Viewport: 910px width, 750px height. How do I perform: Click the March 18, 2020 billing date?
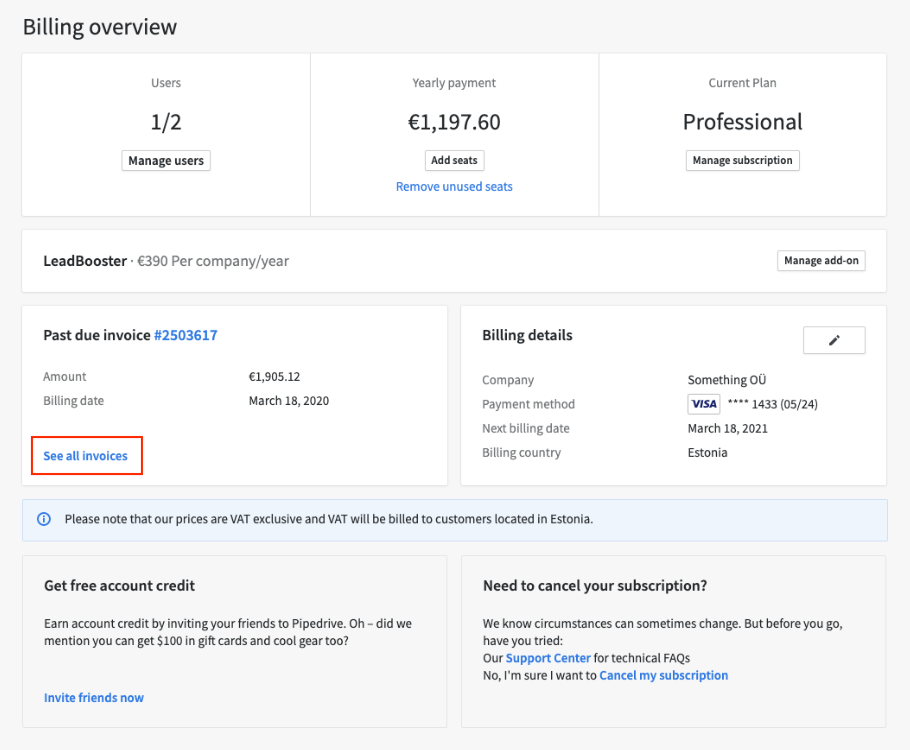click(289, 401)
